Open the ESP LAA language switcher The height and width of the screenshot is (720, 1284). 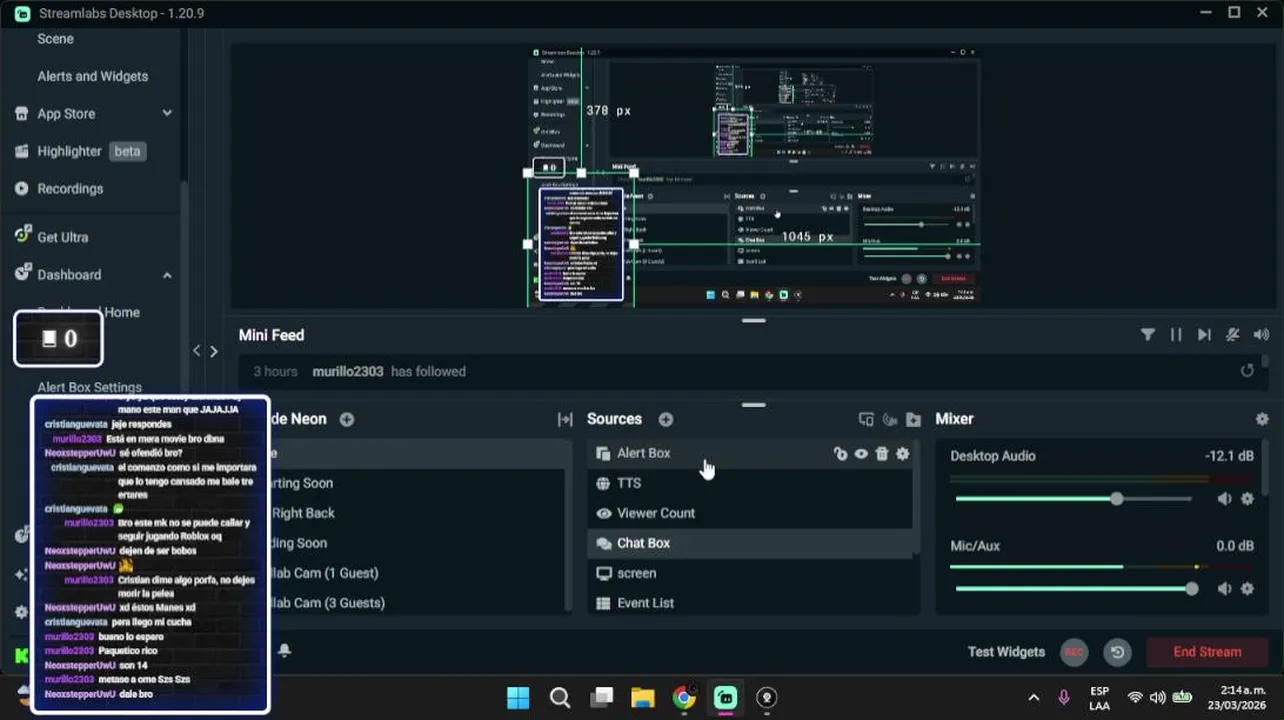pyautogui.click(x=1099, y=697)
